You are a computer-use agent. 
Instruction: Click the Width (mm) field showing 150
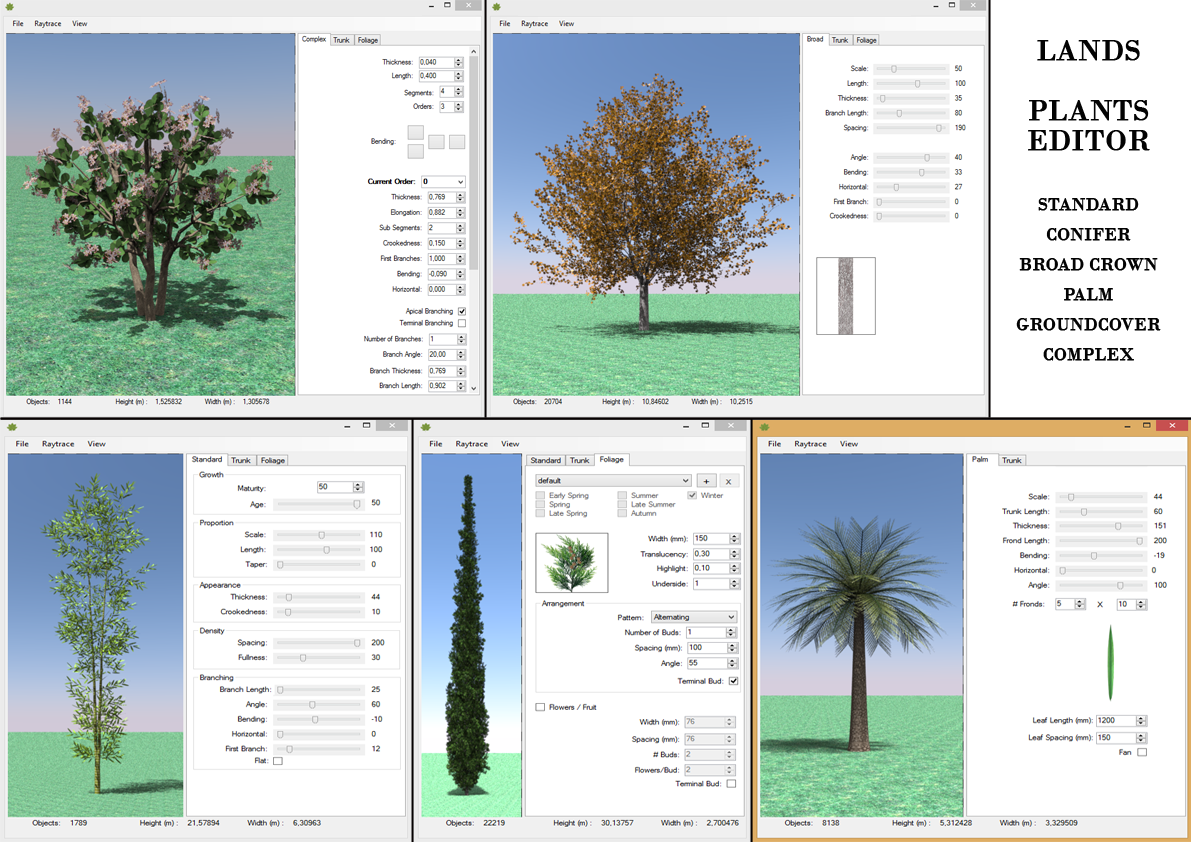click(711, 538)
